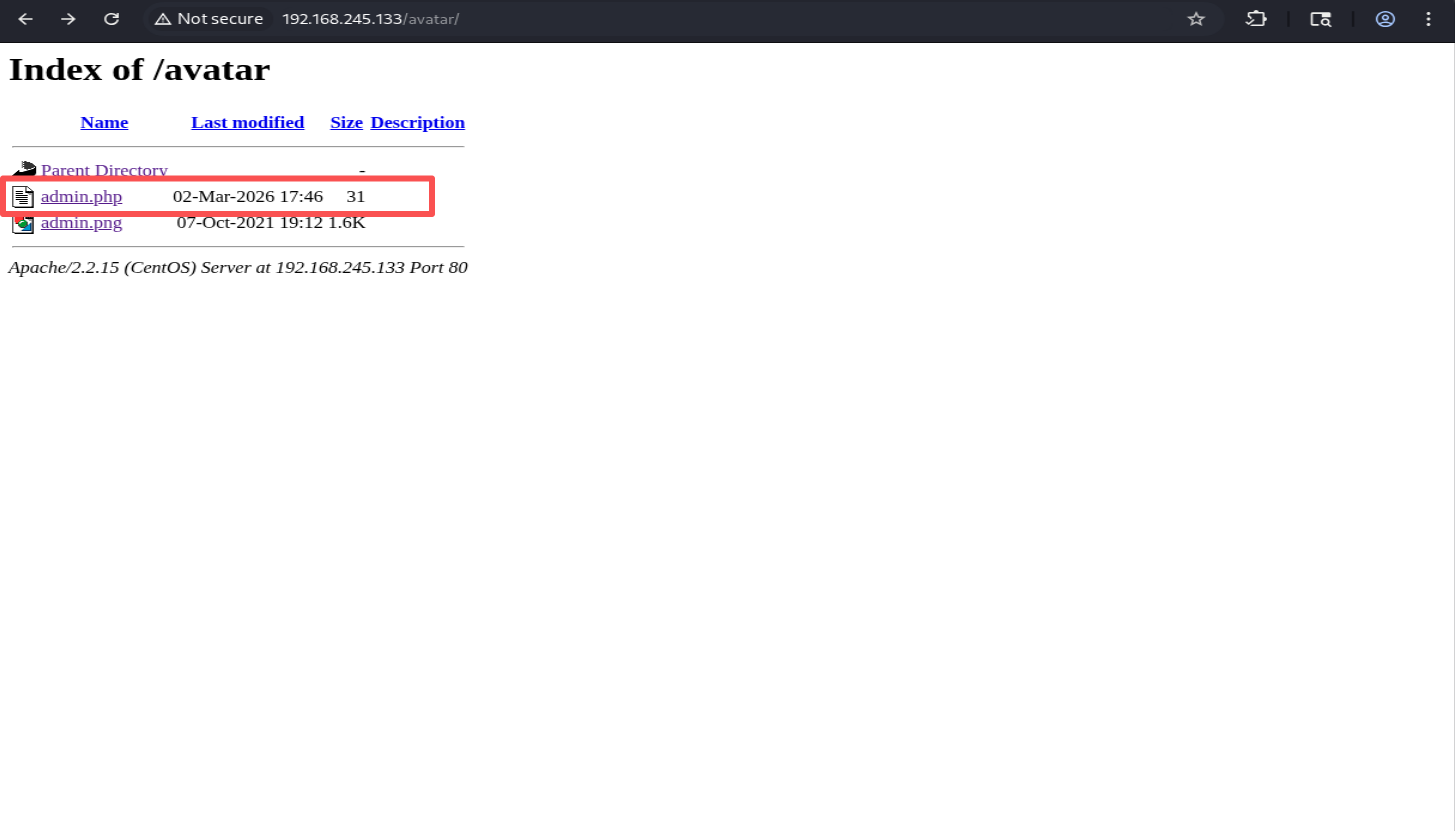Click the address bar URL text
Viewport: 1455px width, 831px height.
coord(370,19)
